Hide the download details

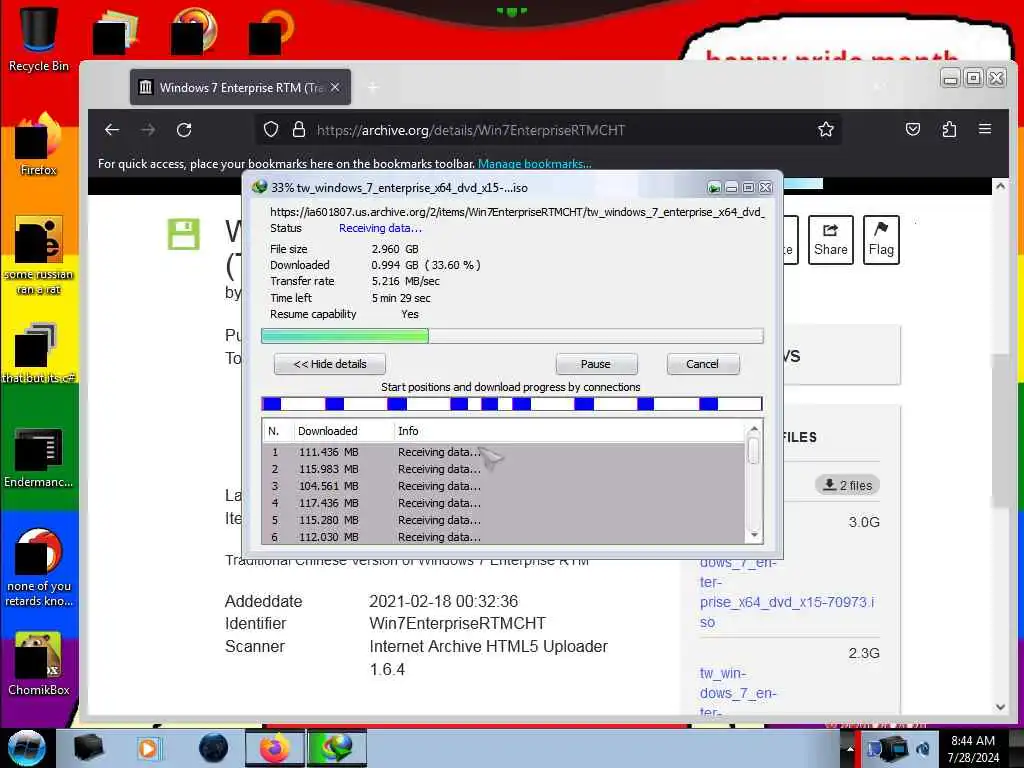pyautogui.click(x=330, y=364)
